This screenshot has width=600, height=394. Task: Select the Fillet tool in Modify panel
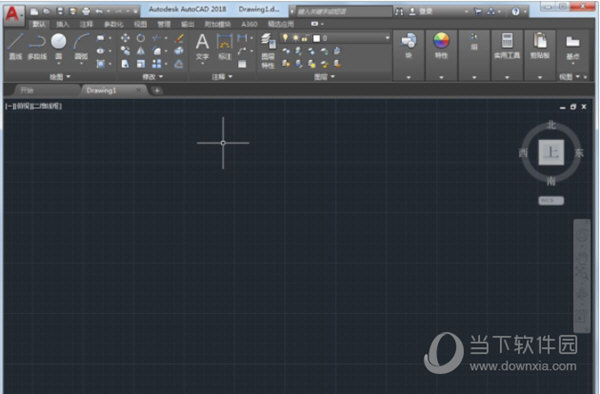pyautogui.click(x=157, y=50)
